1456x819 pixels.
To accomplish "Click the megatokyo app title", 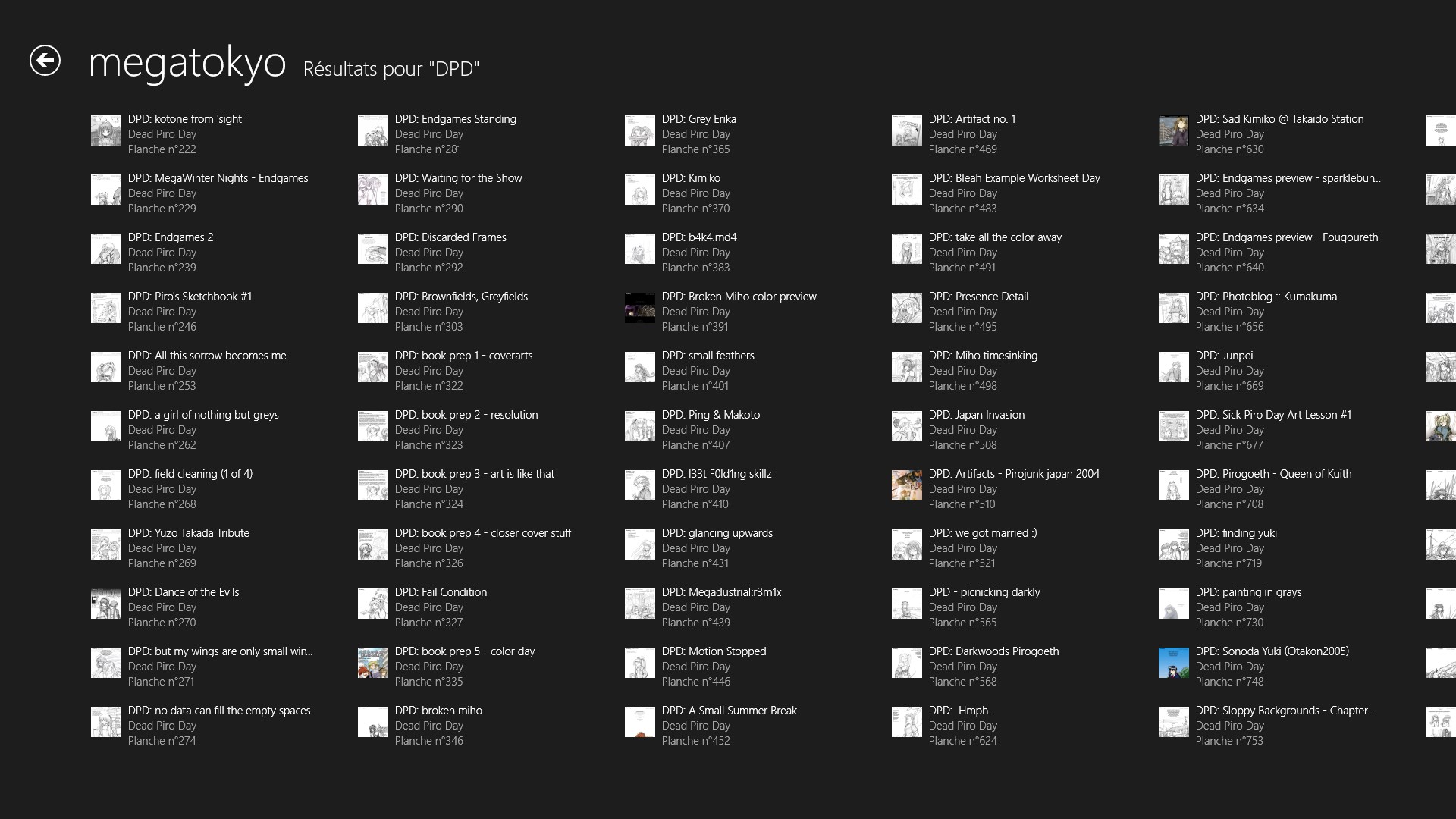I will (x=187, y=62).
